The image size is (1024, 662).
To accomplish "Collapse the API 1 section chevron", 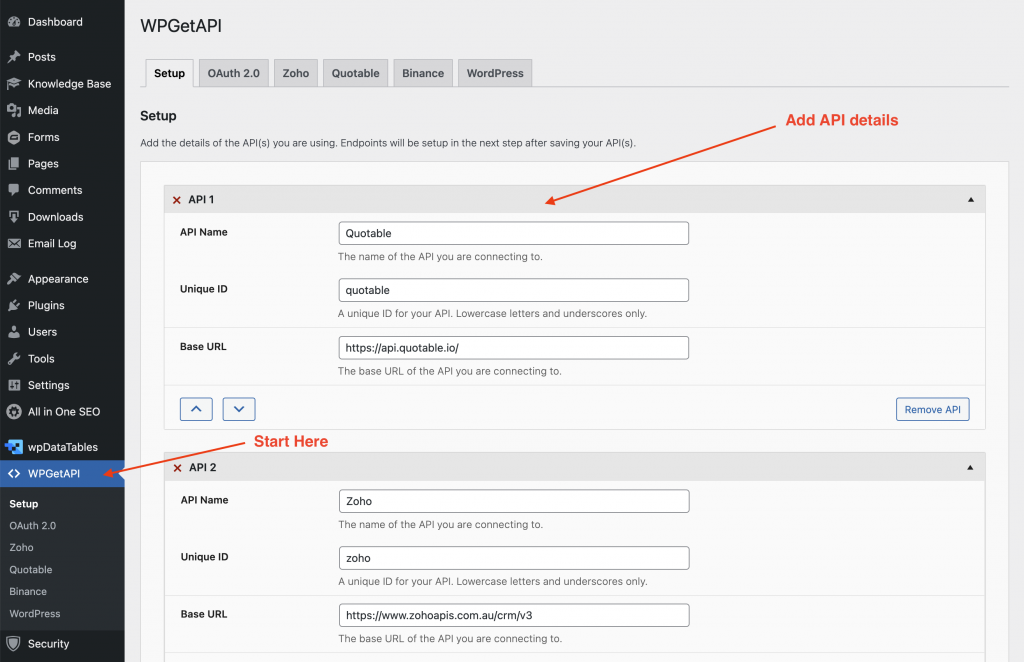I will click(969, 199).
